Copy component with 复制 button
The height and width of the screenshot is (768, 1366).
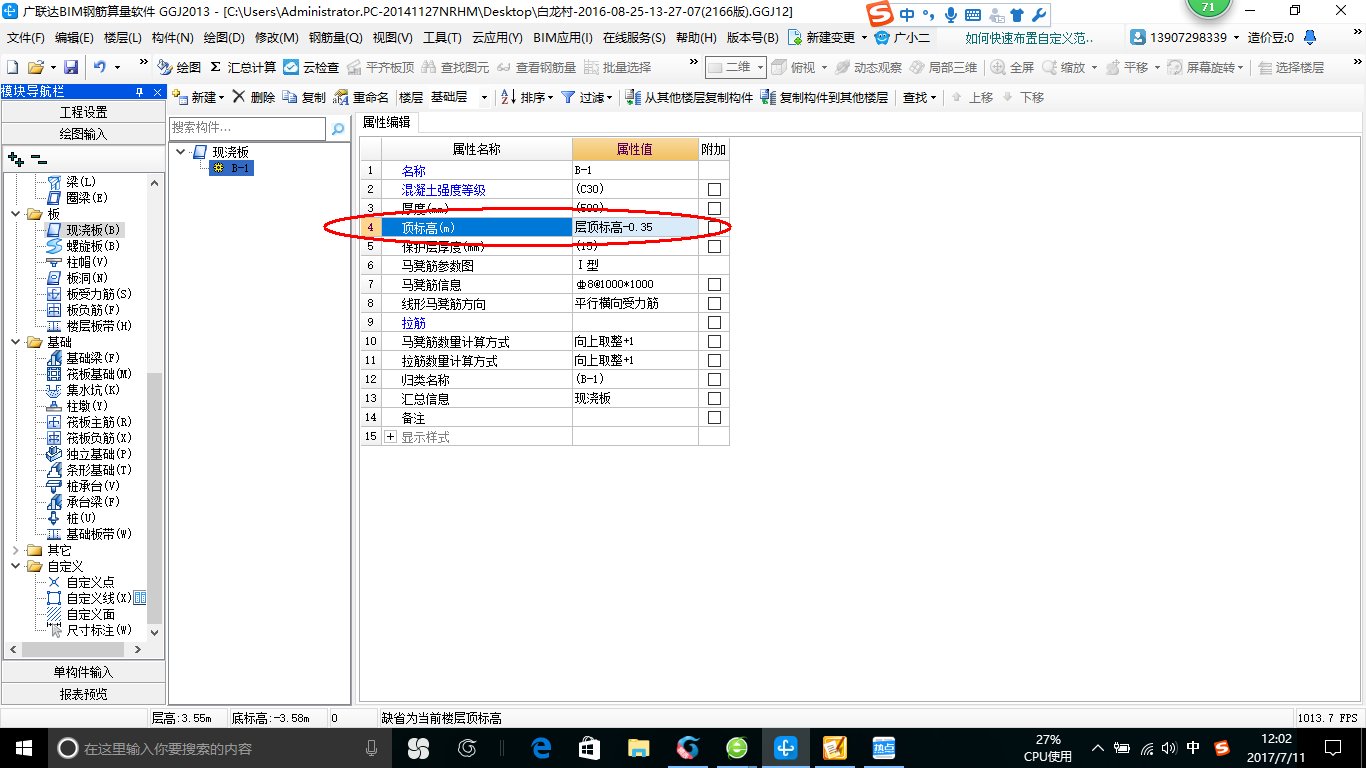click(x=304, y=97)
